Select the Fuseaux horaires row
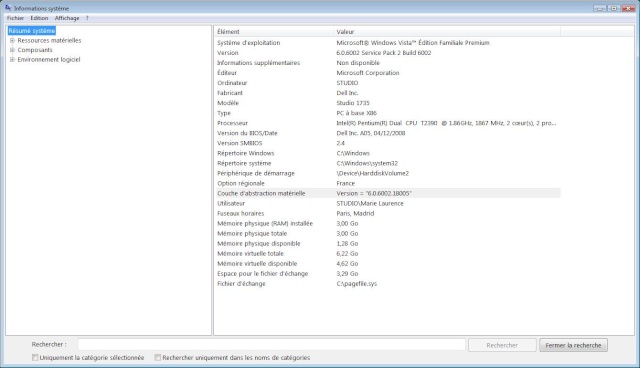 coord(387,213)
